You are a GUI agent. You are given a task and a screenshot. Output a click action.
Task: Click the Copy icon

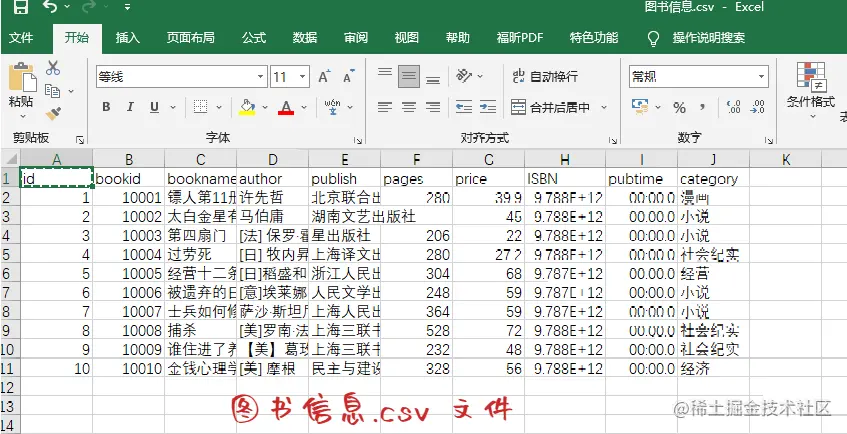pyautogui.click(x=52, y=91)
